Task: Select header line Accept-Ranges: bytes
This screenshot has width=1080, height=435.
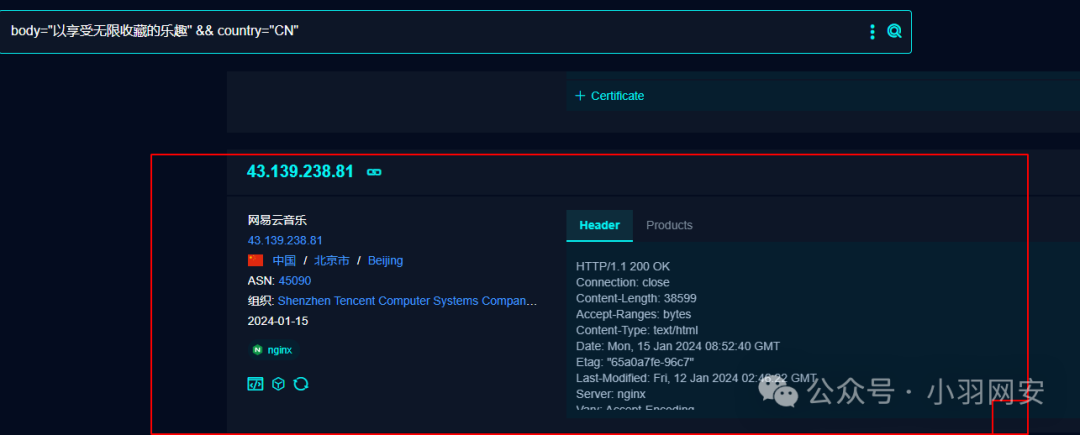Action: click(x=633, y=314)
